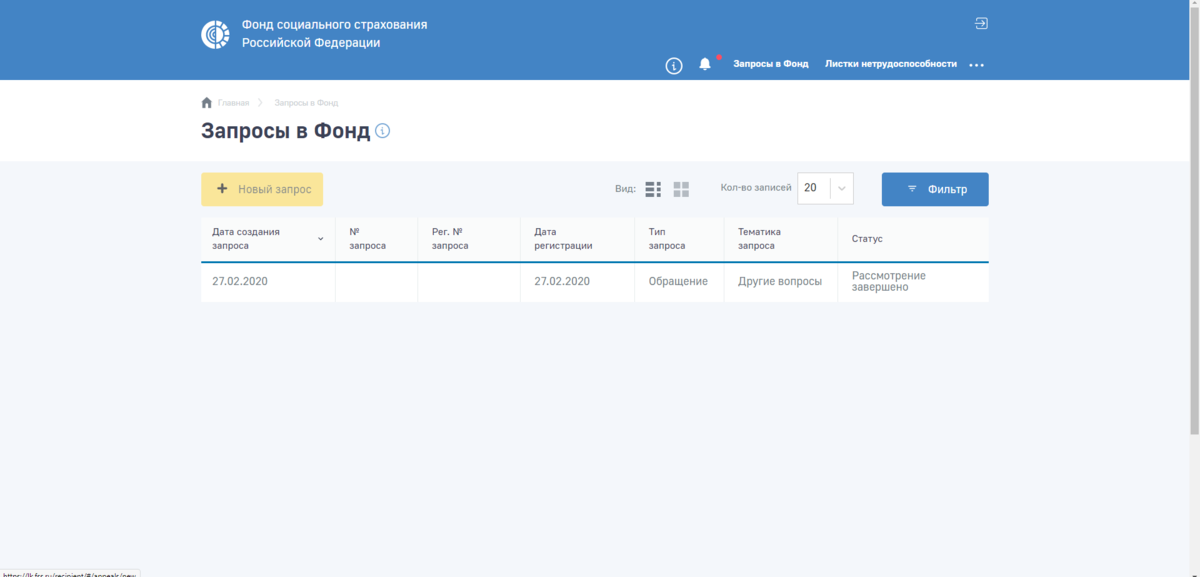Open Листки нетрудоспособности menu item

click(891, 64)
